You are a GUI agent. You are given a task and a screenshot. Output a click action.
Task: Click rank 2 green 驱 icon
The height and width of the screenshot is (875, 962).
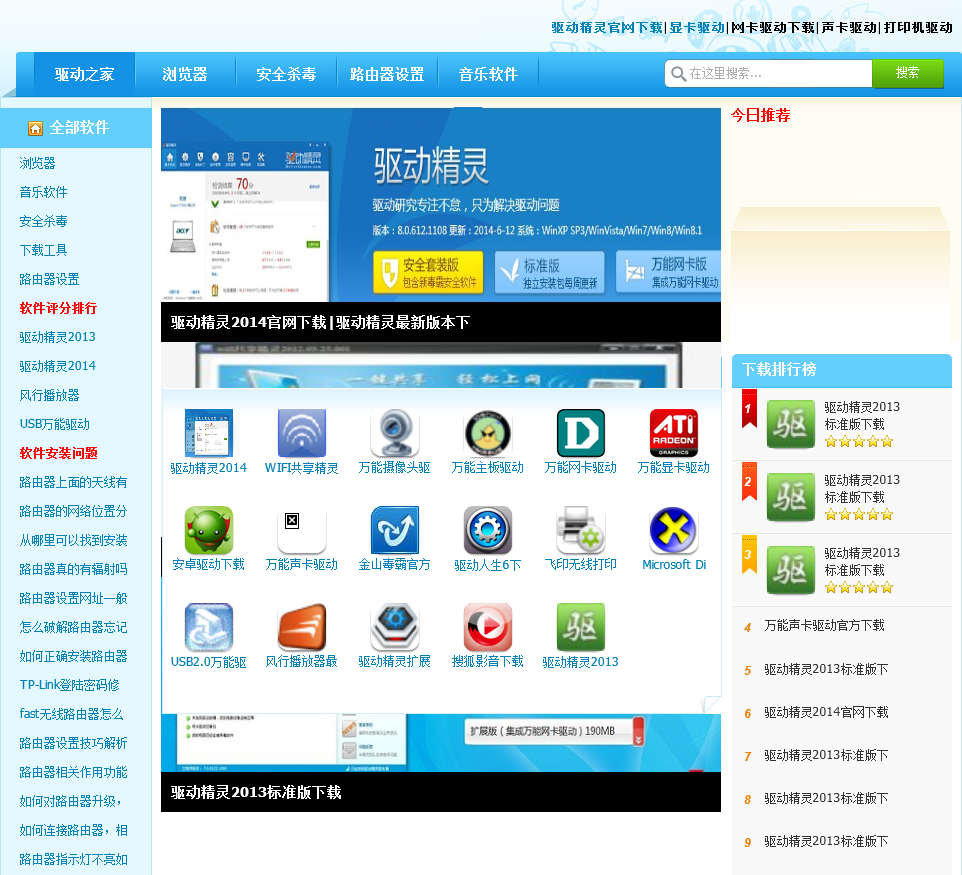[x=791, y=497]
